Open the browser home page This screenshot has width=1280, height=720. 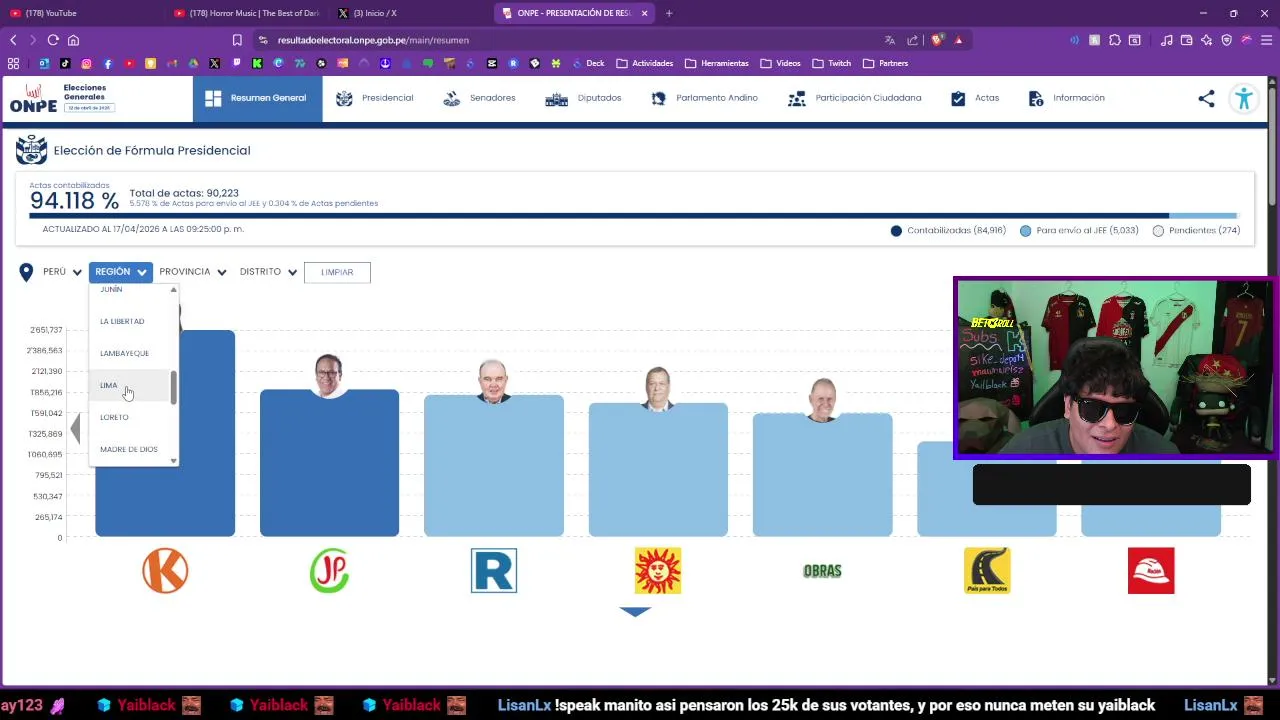[73, 40]
